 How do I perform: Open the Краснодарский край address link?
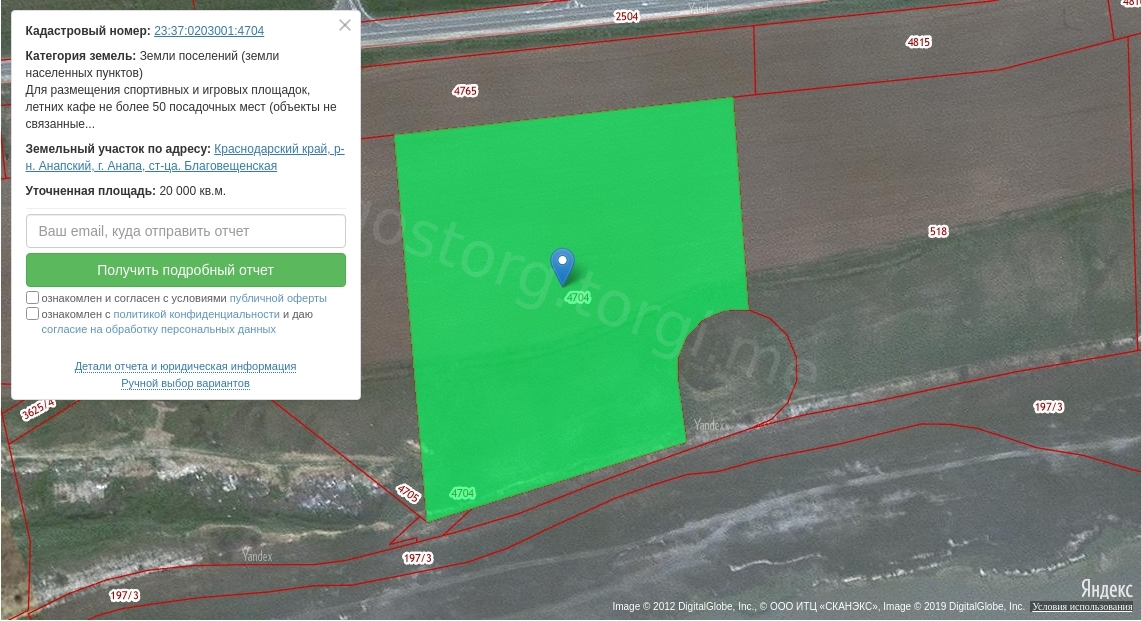pyautogui.click(x=278, y=149)
